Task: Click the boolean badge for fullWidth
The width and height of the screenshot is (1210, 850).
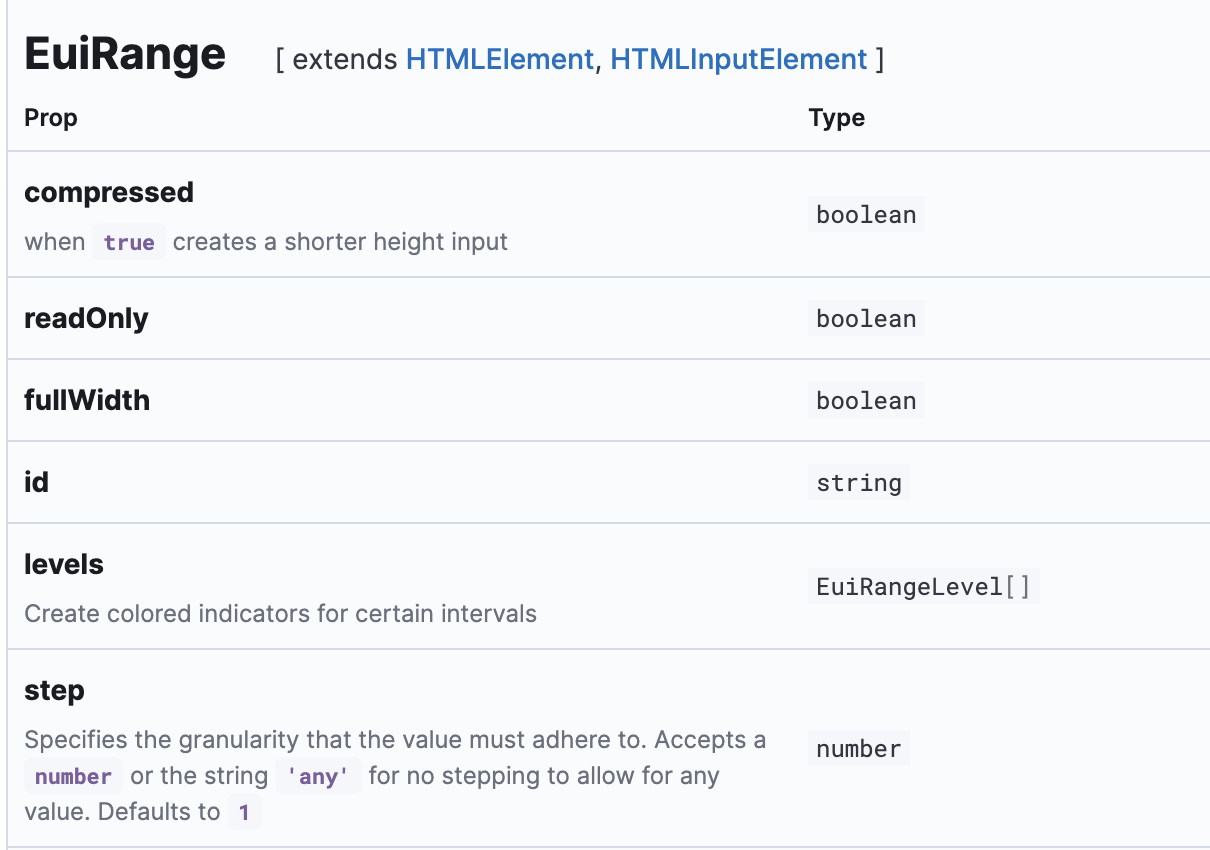Action: click(x=866, y=400)
